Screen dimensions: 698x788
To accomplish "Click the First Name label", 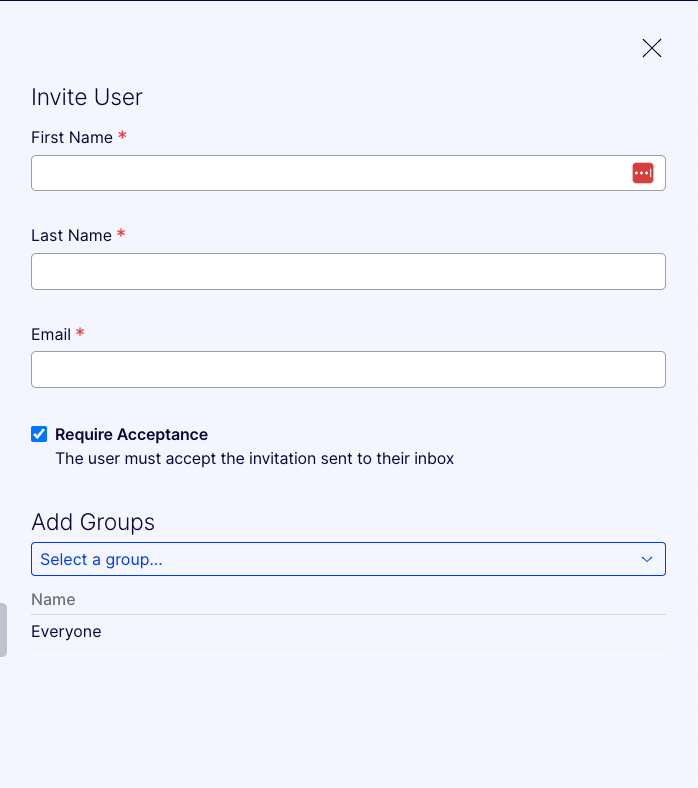I will tap(72, 137).
